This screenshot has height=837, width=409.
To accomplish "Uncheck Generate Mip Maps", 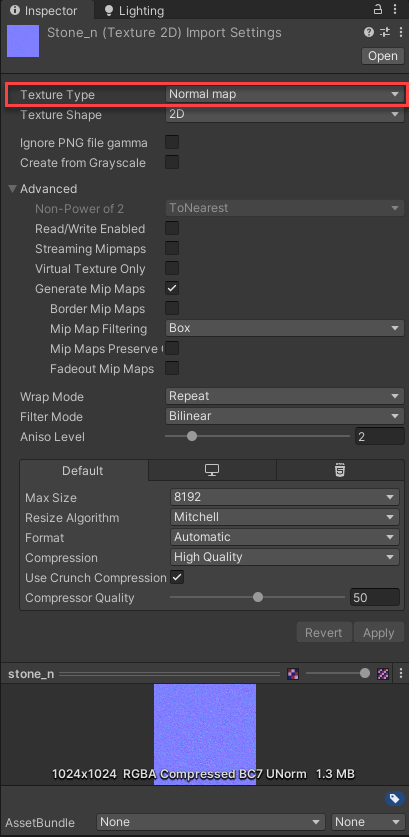I will tap(172, 288).
